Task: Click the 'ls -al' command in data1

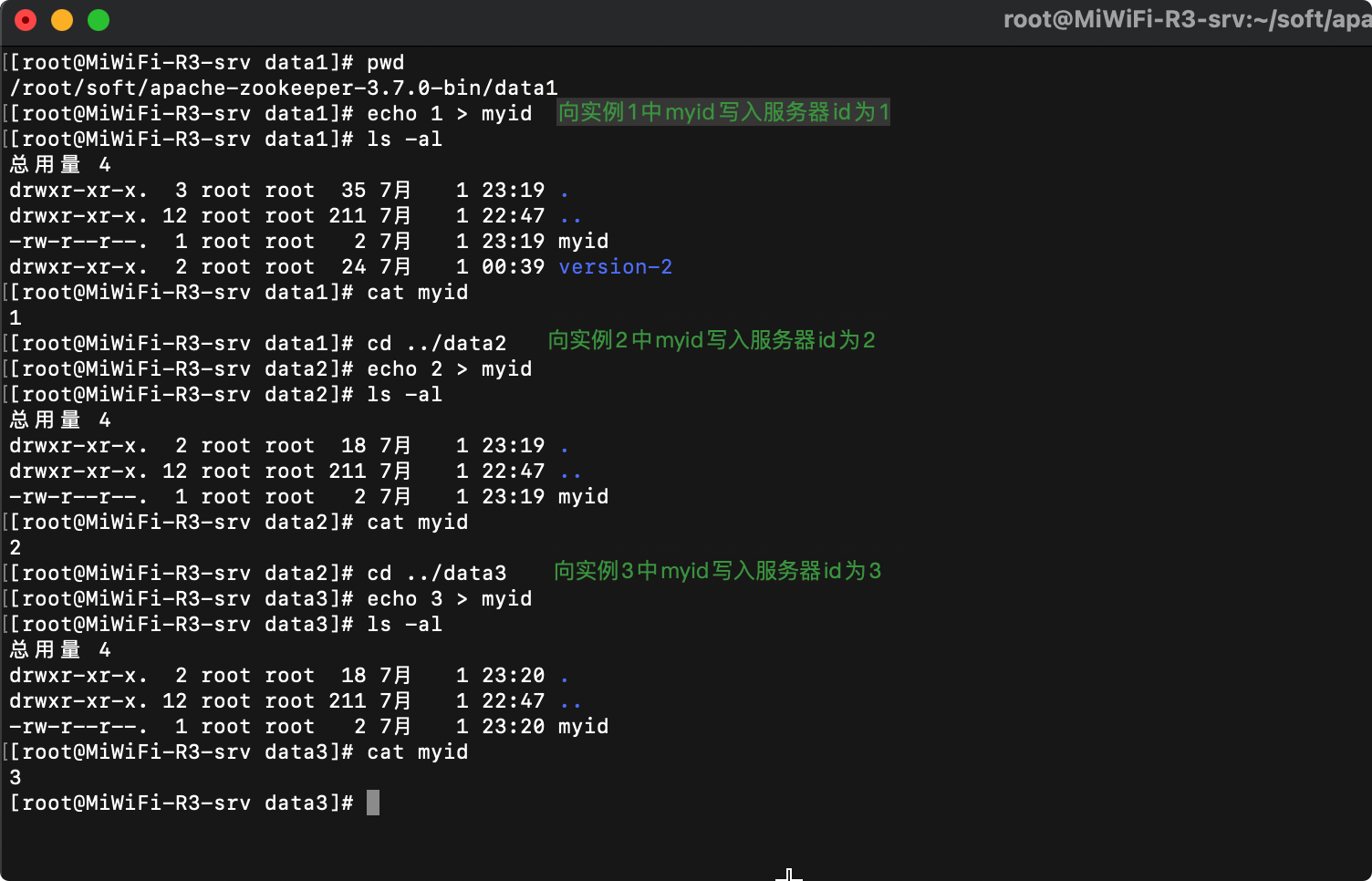Action: [x=404, y=140]
